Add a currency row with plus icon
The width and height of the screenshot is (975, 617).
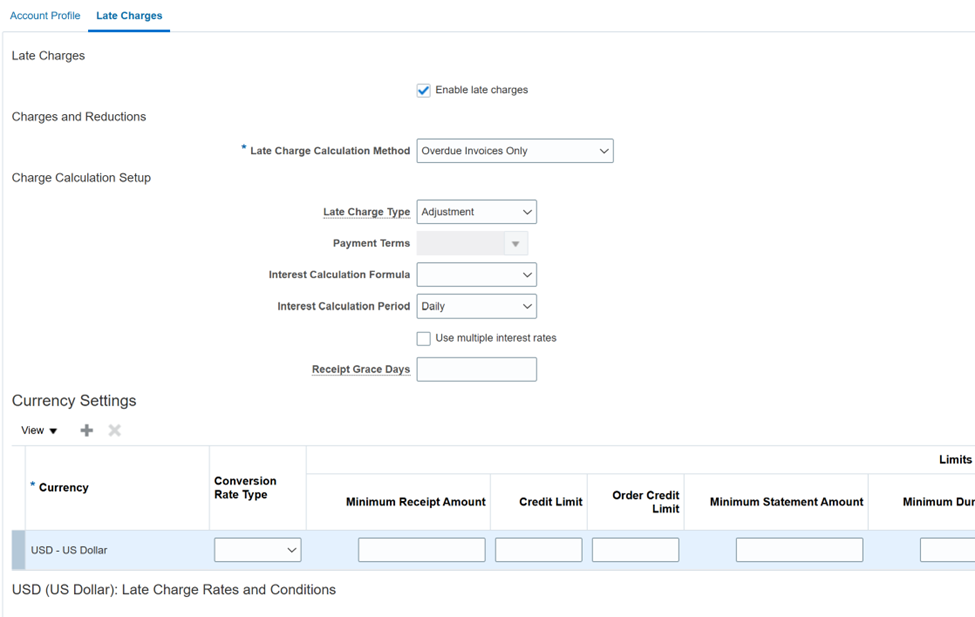(86, 430)
